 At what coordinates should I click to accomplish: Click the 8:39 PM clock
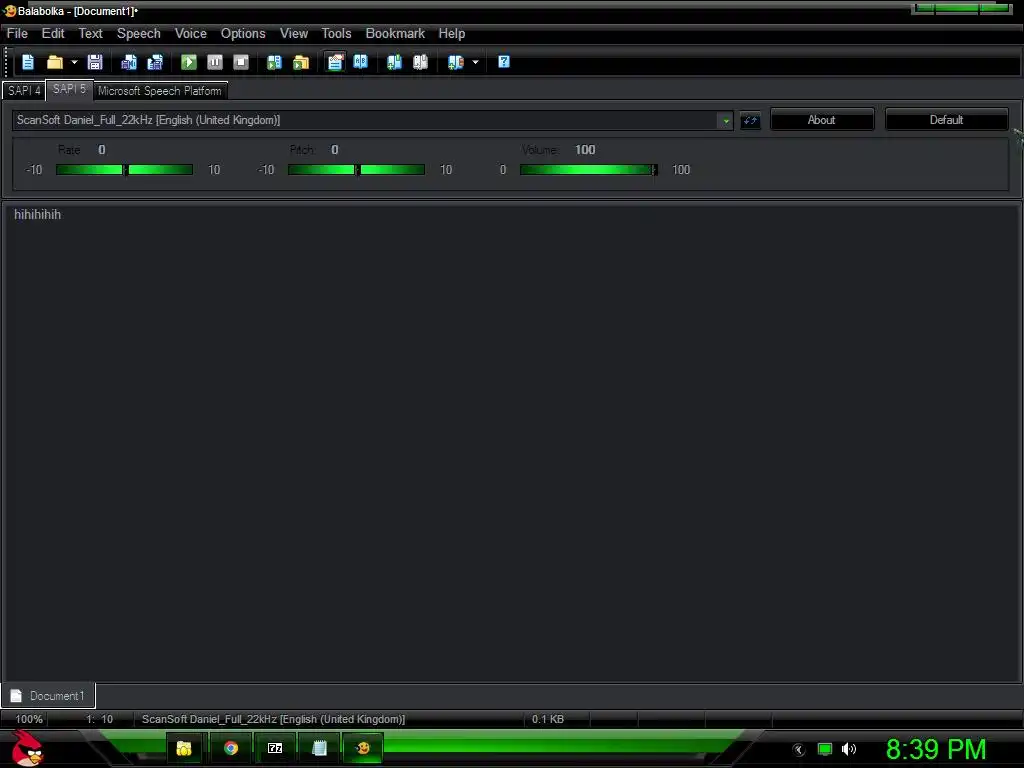click(935, 749)
